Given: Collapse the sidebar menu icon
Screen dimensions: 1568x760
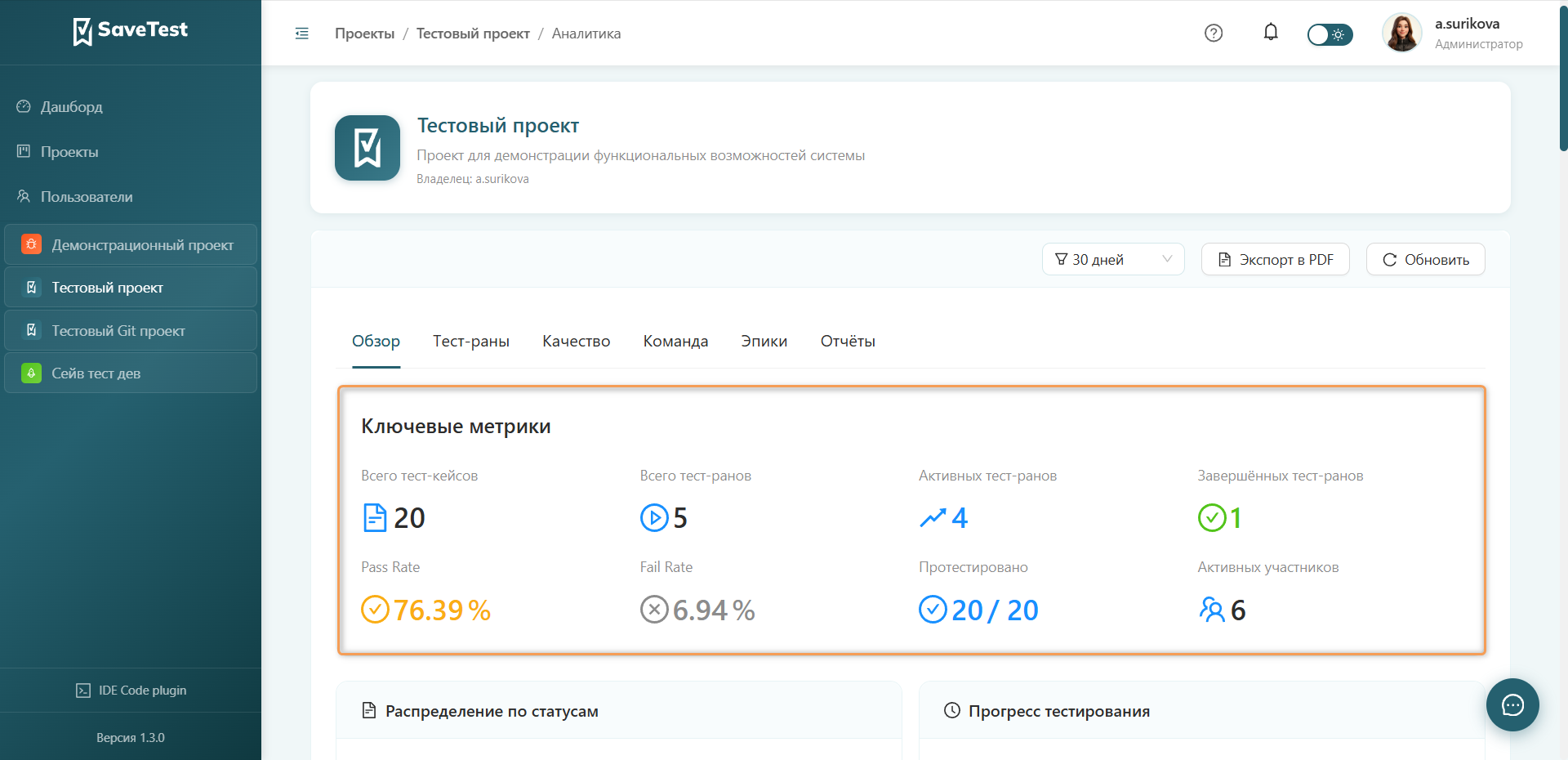Looking at the screenshot, I should tap(301, 34).
